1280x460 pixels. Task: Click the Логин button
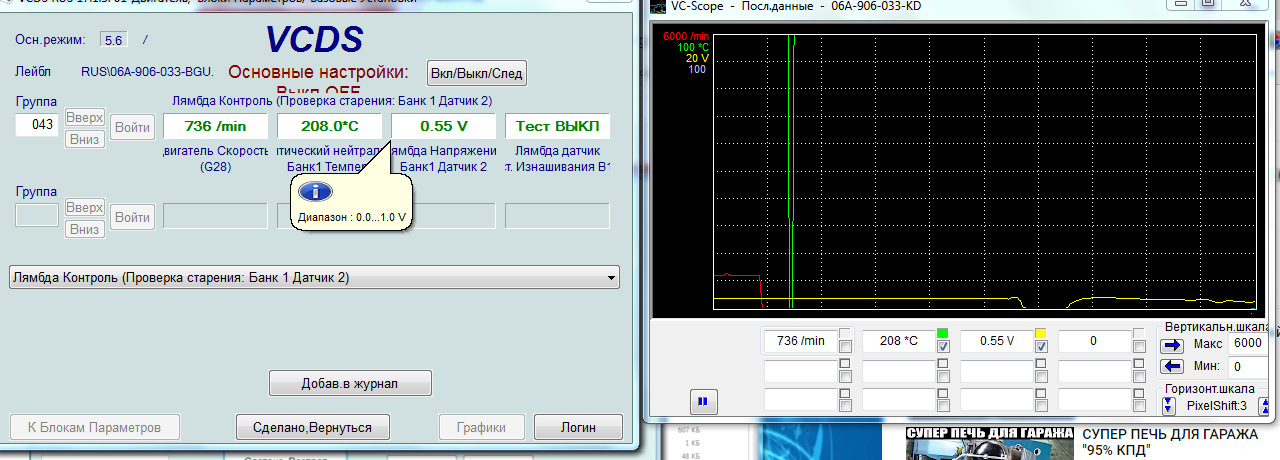coord(578,427)
